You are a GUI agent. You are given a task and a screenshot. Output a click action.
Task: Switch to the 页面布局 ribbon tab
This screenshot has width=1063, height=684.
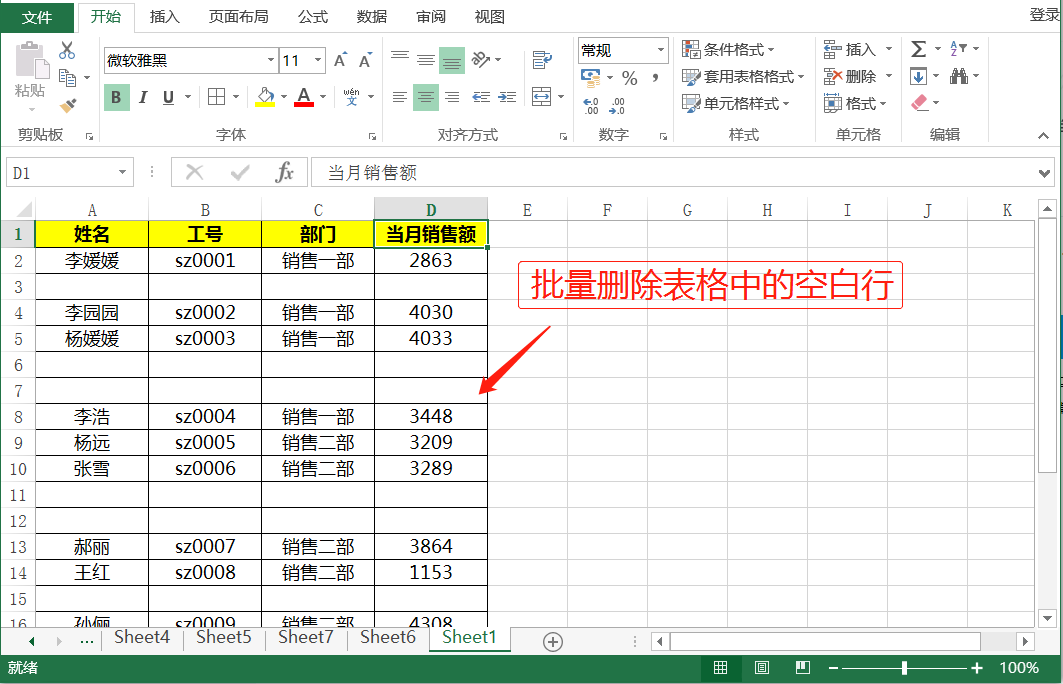point(238,17)
